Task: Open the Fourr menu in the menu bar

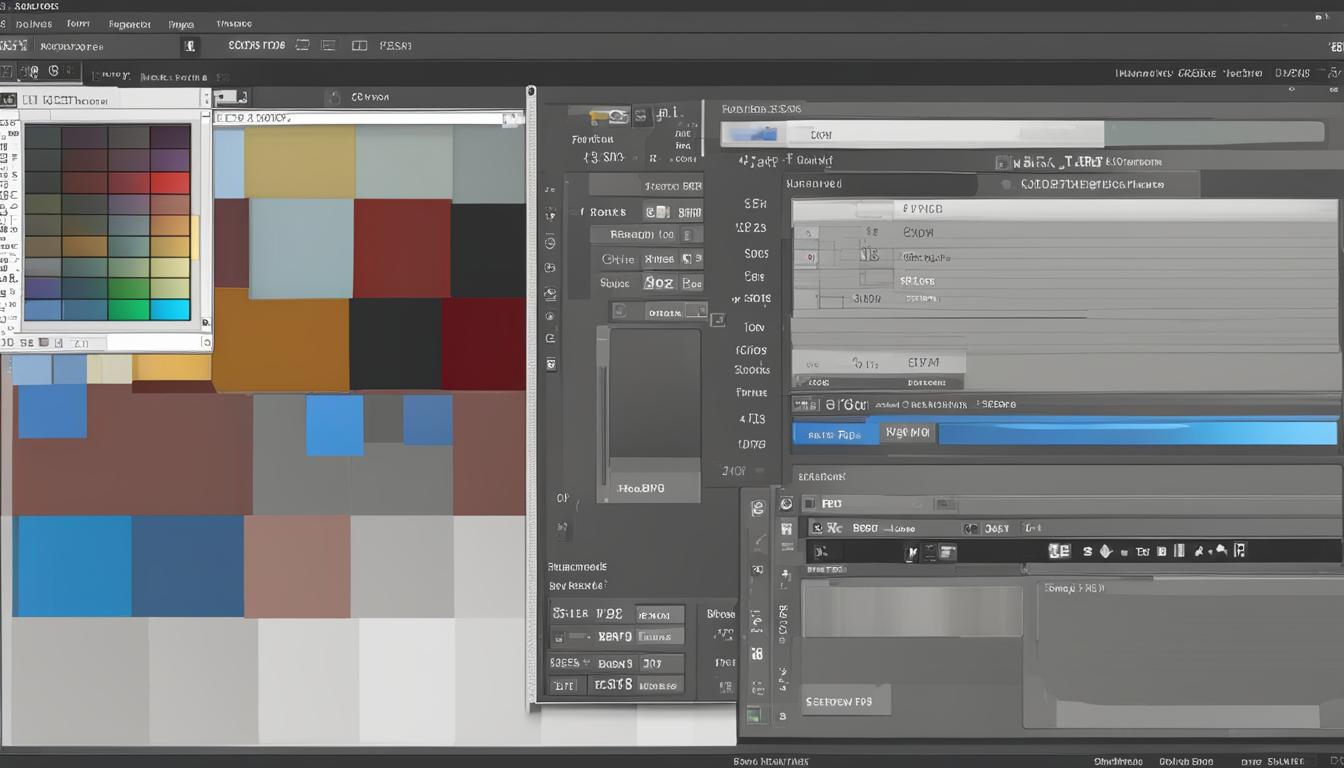Action: tap(78, 23)
